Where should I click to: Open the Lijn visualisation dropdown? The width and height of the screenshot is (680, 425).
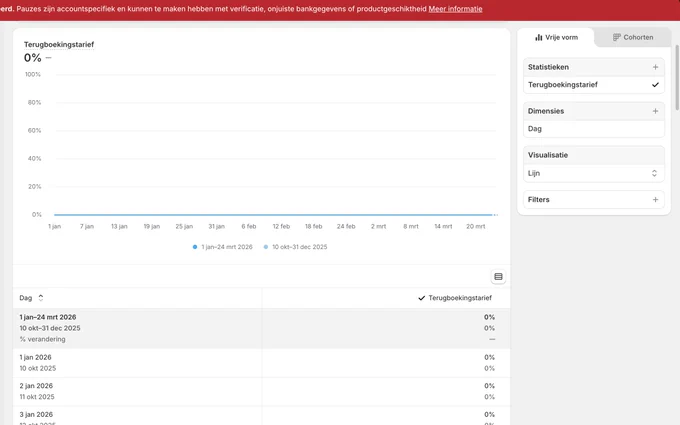pyautogui.click(x=593, y=173)
